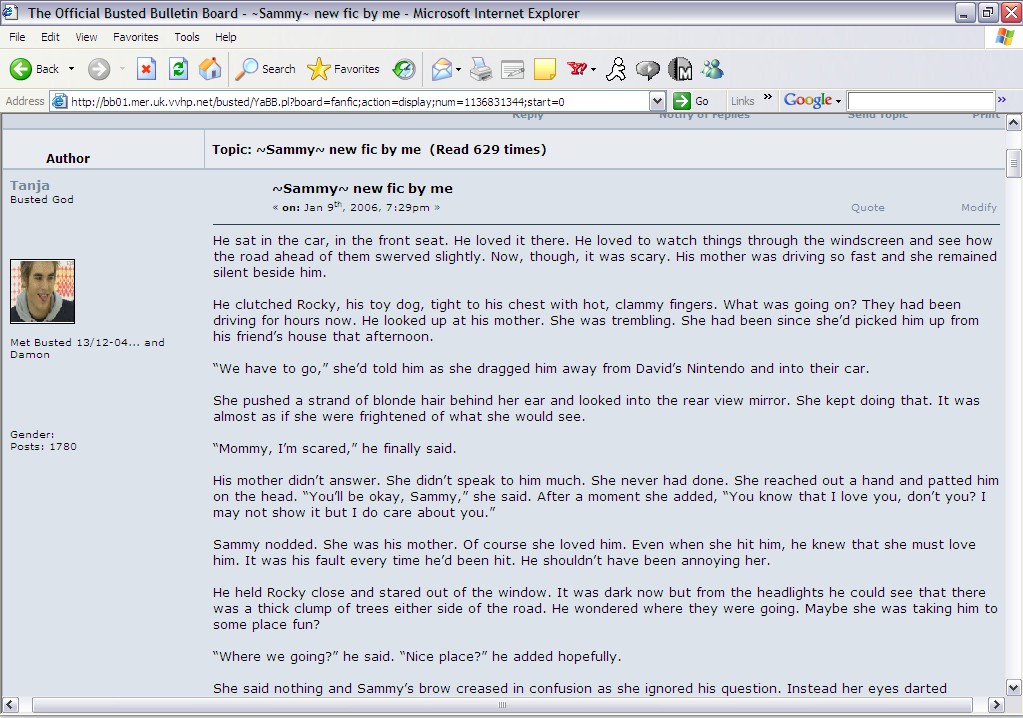The width and height of the screenshot is (1023, 718).
Task: Click the Modify link on the post
Action: point(979,208)
